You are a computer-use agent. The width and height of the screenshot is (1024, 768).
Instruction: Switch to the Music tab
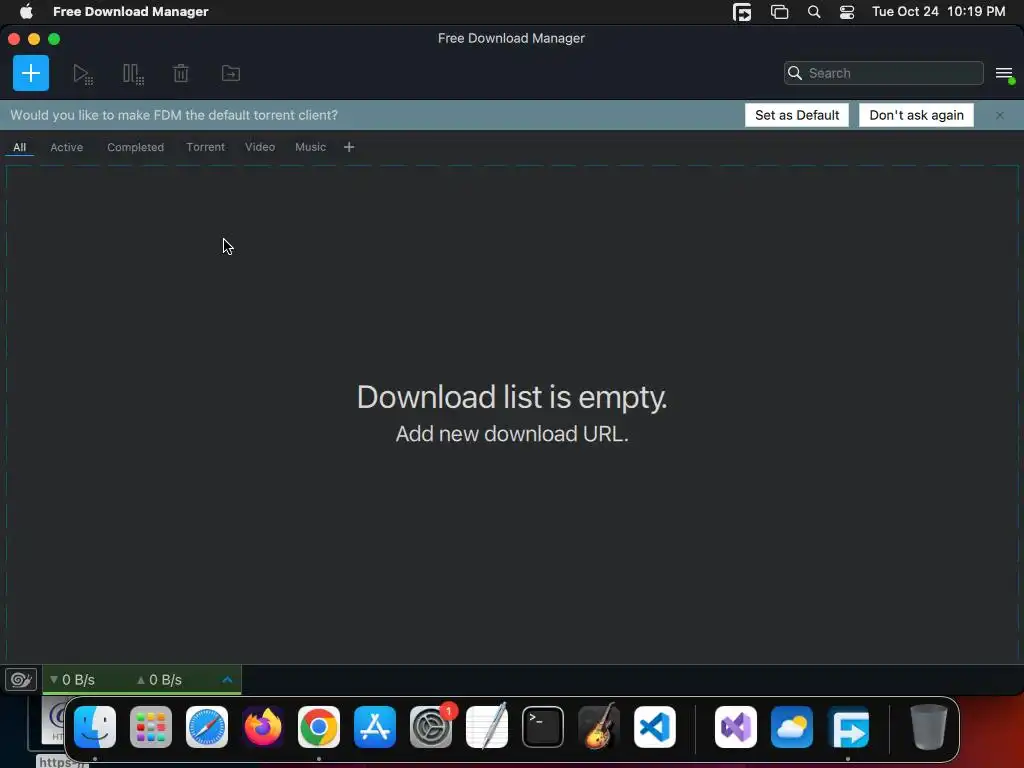pyautogui.click(x=310, y=147)
